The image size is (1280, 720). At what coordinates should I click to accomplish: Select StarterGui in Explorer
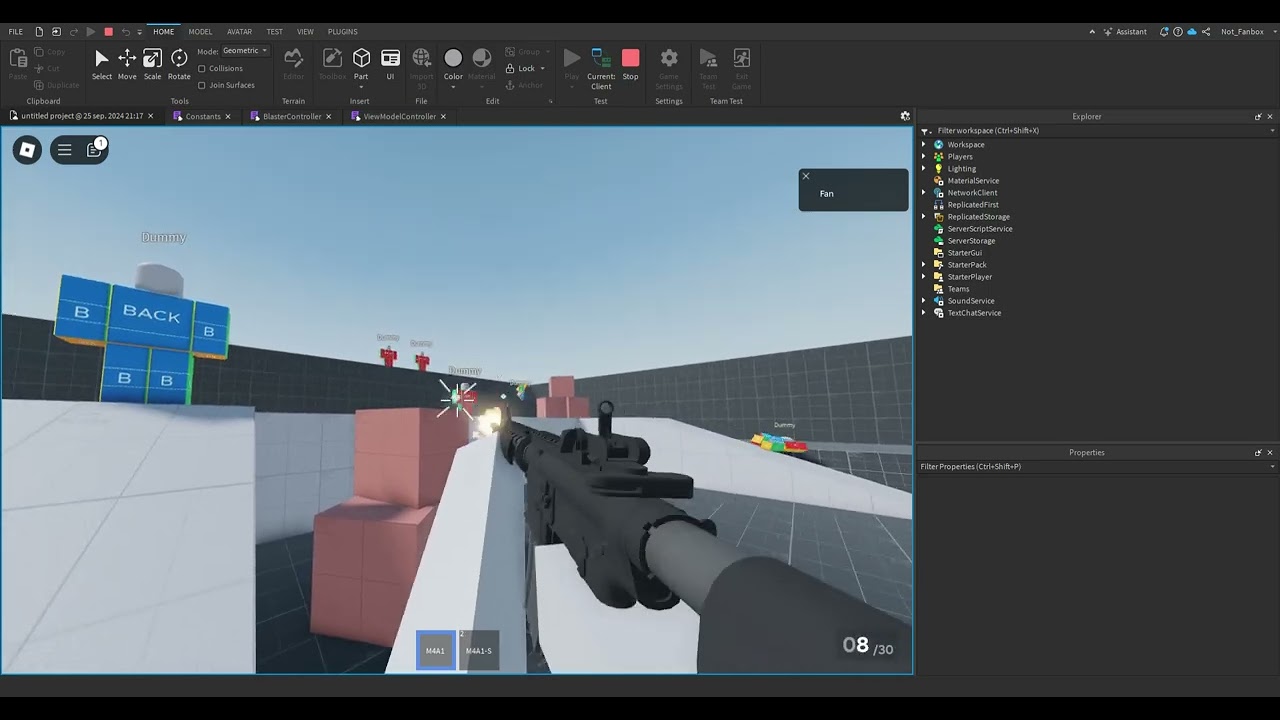(965, 253)
